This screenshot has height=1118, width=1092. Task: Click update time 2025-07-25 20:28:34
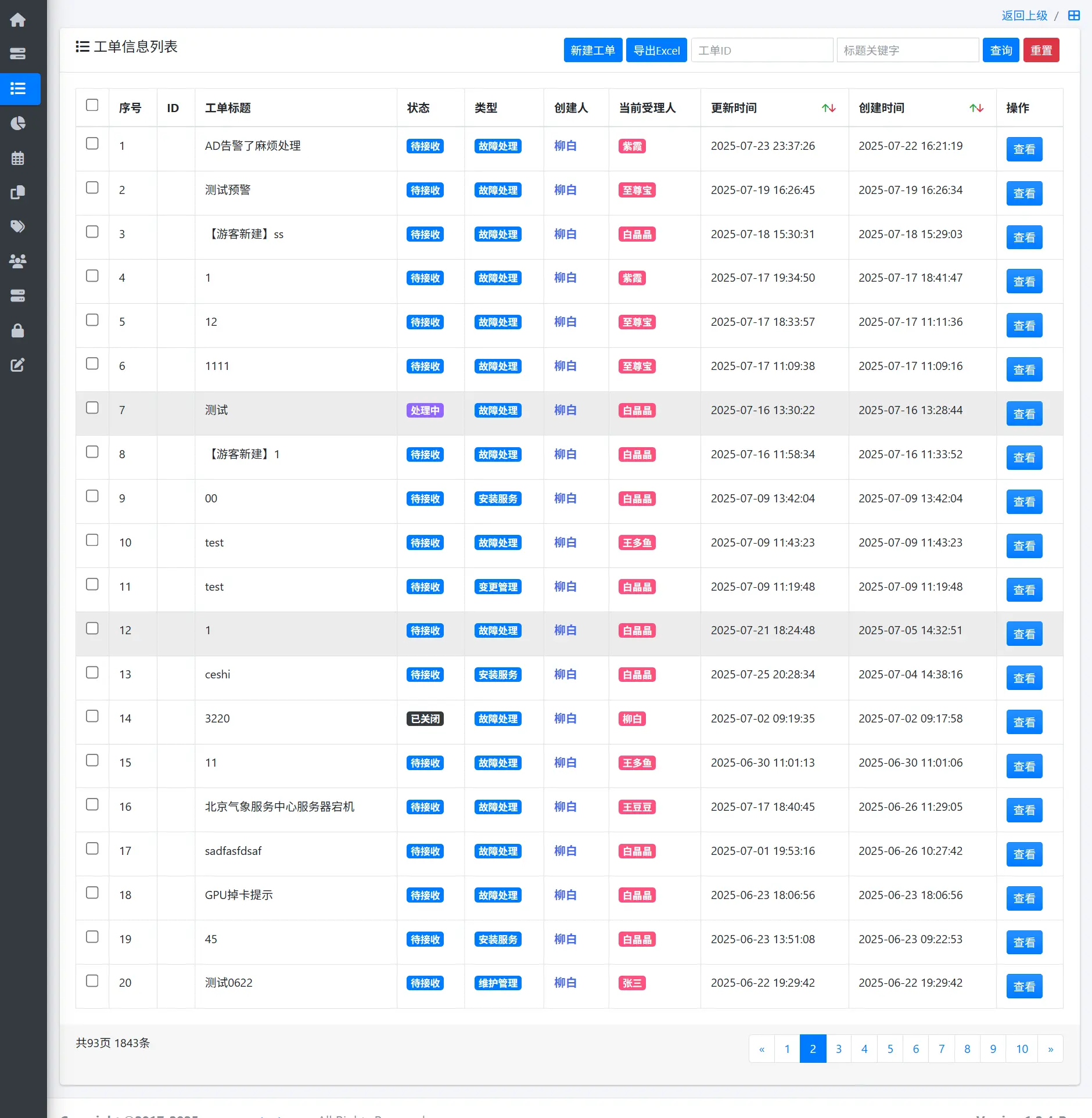[x=763, y=674]
